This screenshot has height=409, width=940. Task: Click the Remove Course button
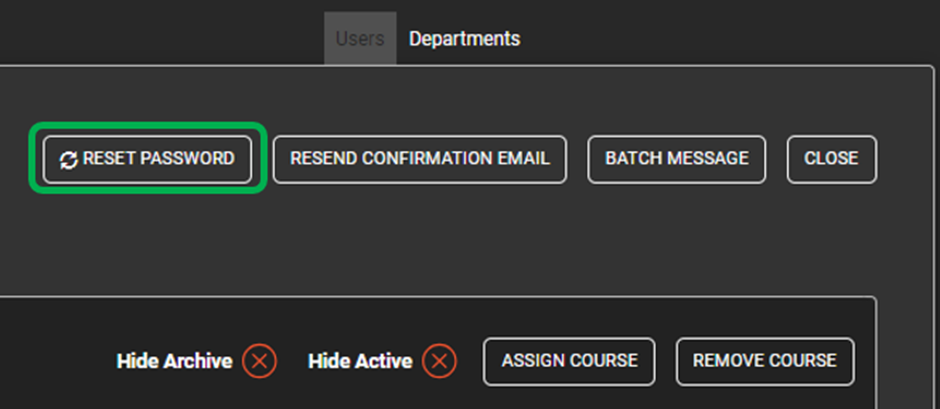point(765,361)
